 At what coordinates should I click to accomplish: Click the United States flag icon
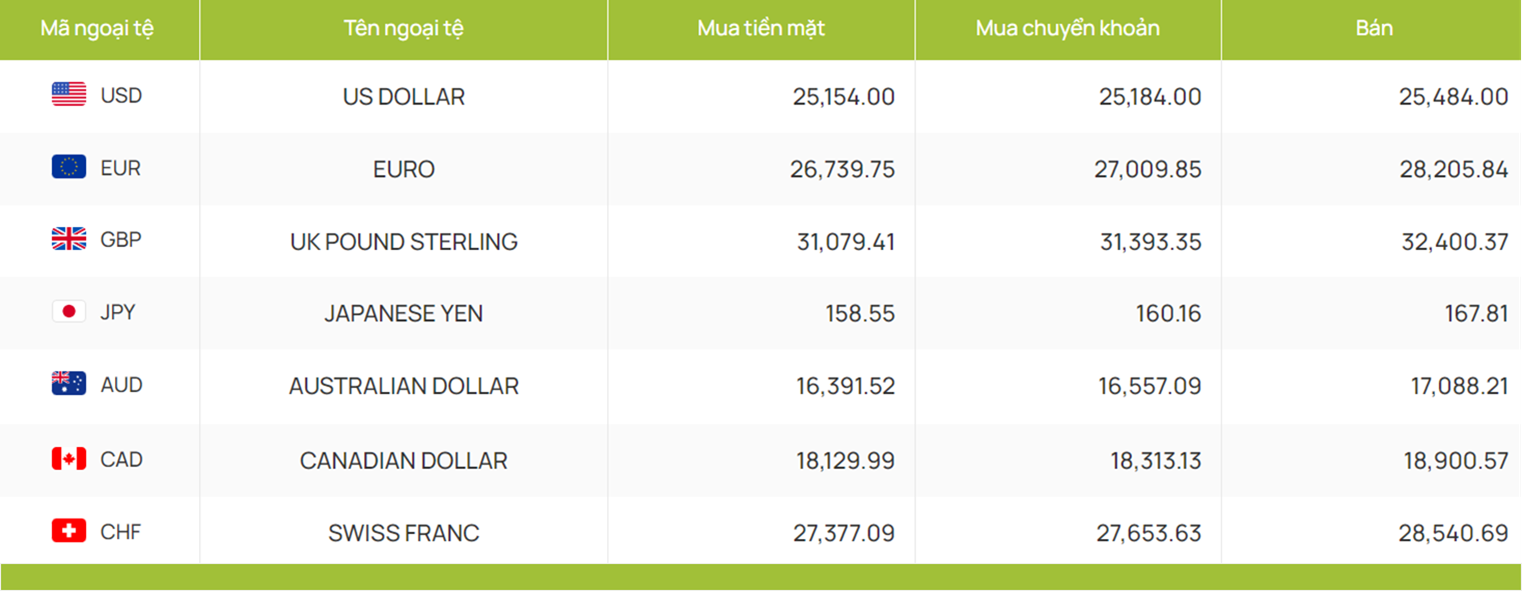coord(69,95)
